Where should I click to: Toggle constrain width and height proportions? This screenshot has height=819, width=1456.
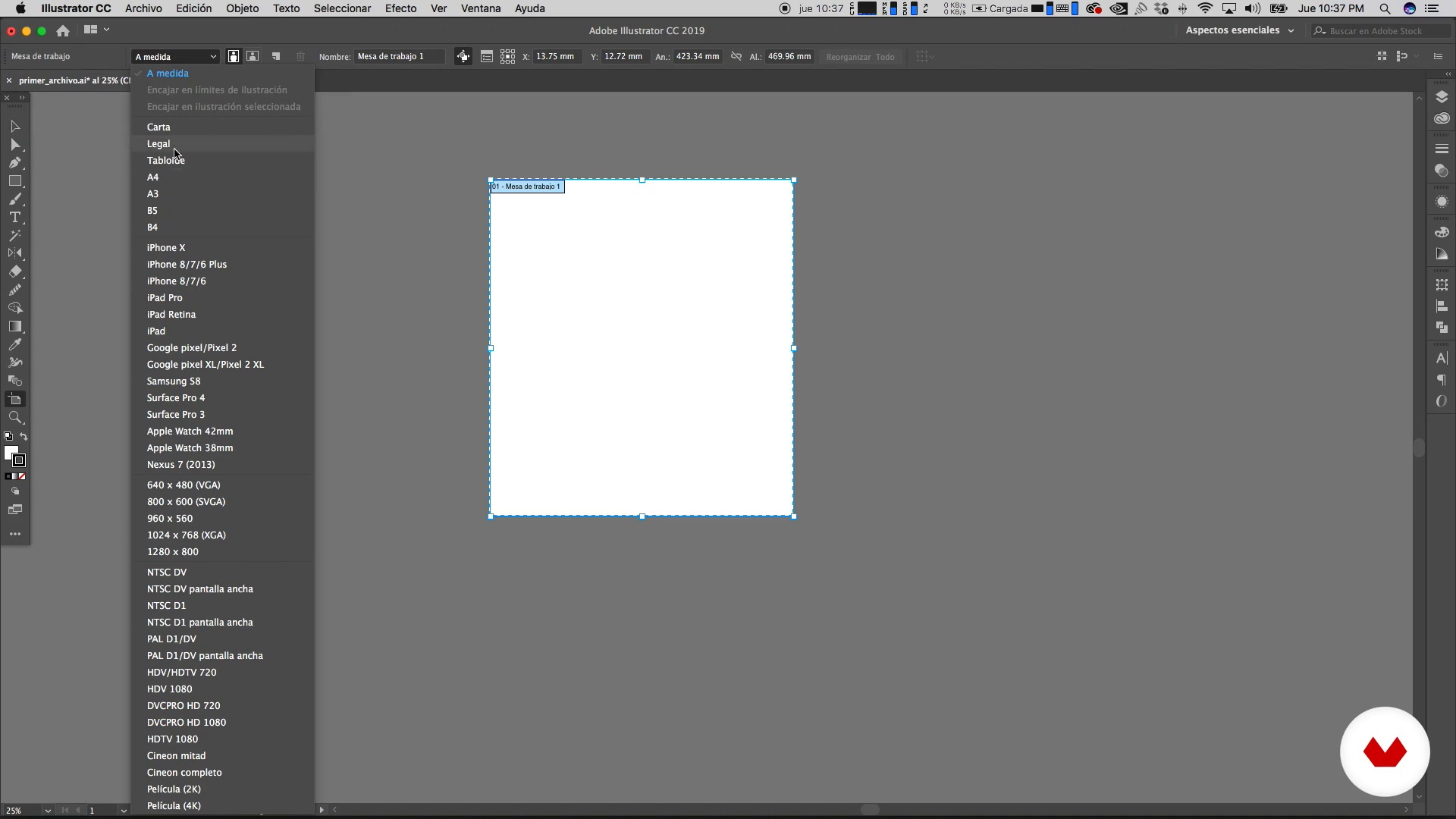point(736,56)
